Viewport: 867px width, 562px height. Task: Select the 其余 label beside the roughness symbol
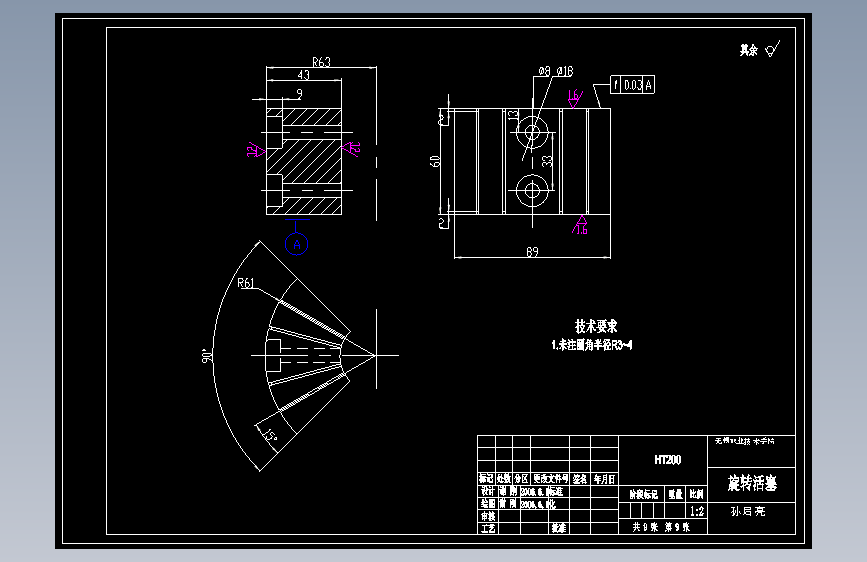749,50
